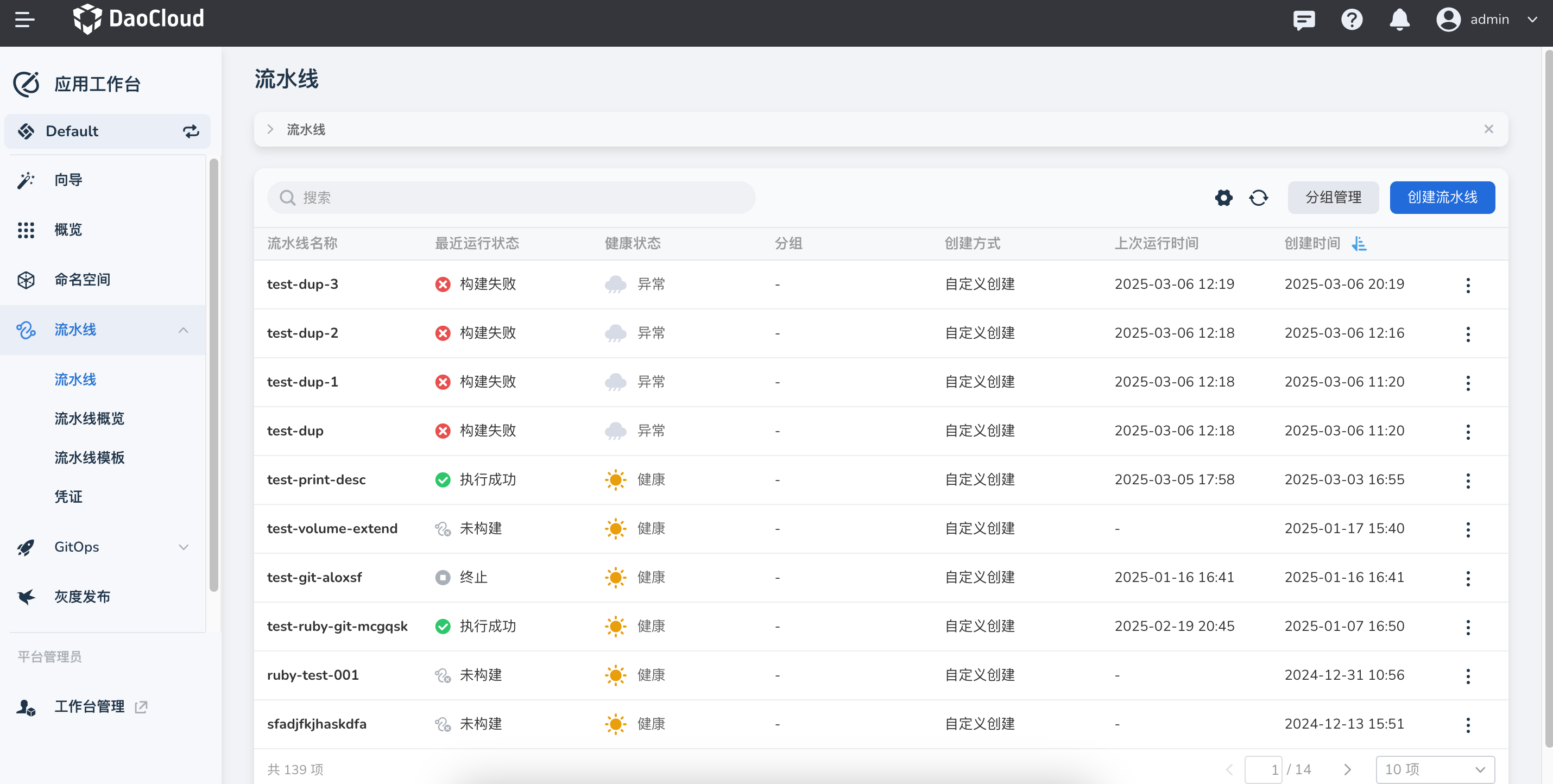
Task: Click the 创建流水线 button
Action: [1442, 198]
